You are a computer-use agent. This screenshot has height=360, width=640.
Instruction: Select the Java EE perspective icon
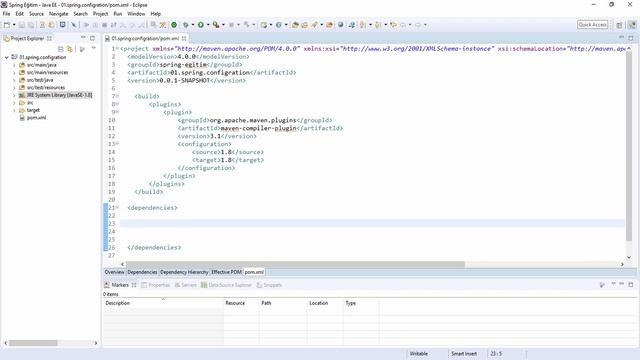[632, 25]
